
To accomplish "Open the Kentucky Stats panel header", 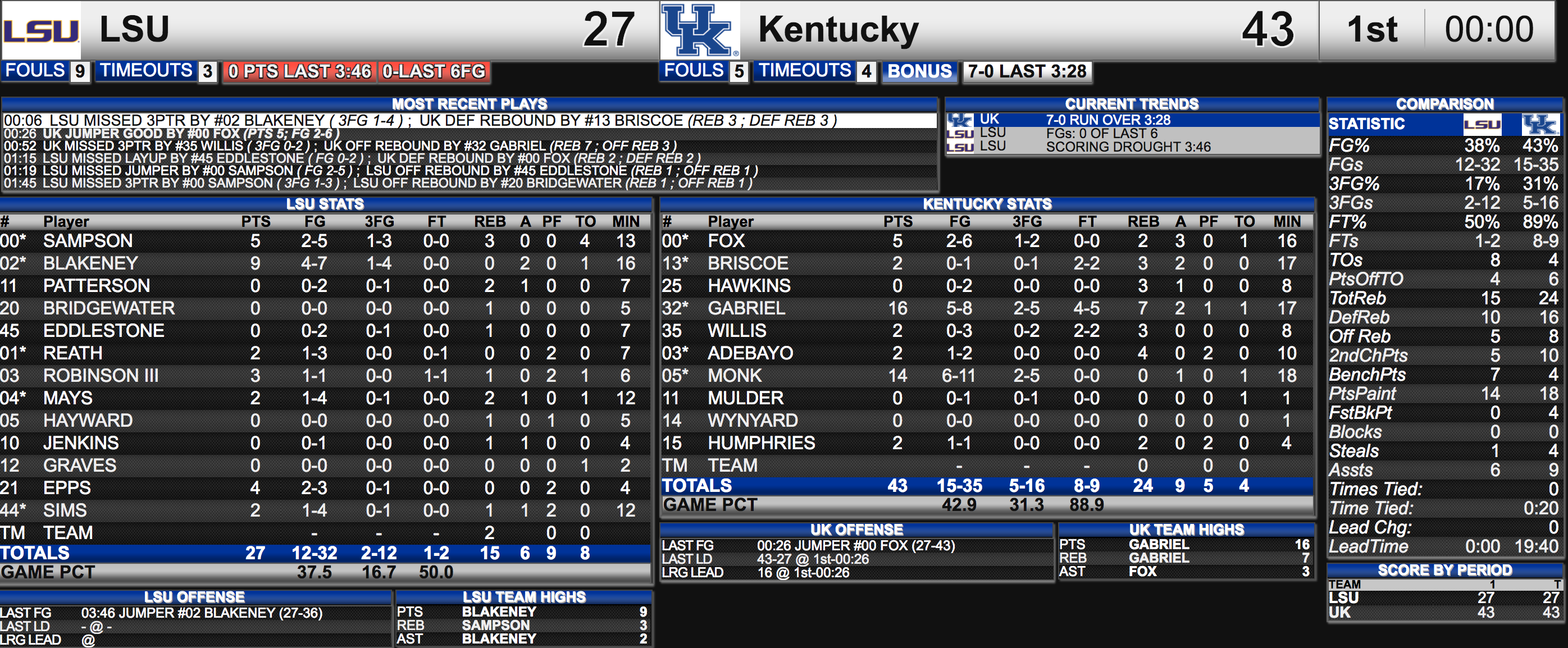I will (x=987, y=204).
